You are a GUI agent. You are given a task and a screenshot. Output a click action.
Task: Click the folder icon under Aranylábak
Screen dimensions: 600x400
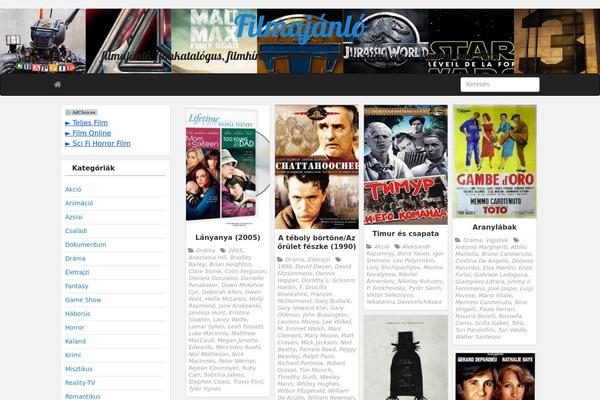tap(458, 240)
